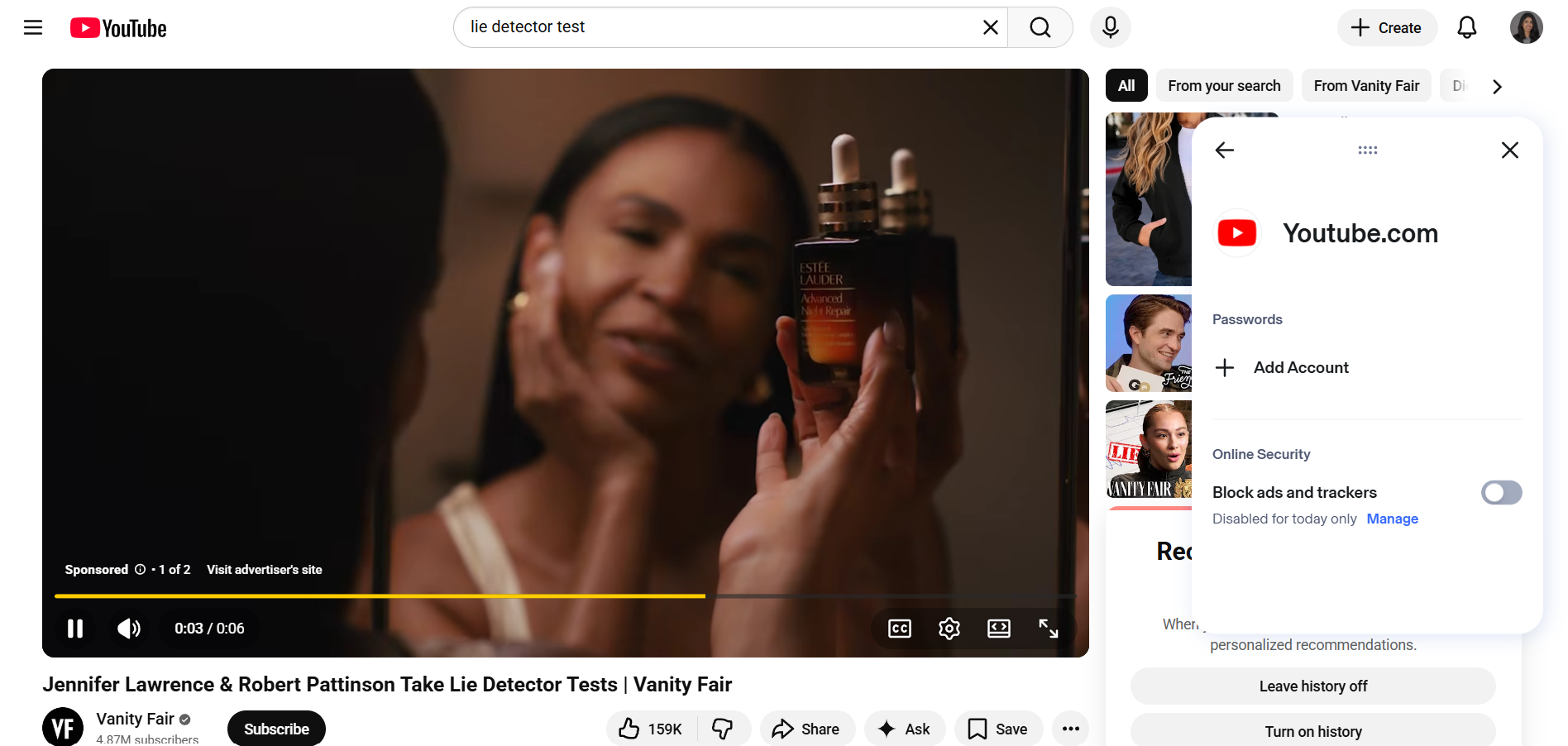The height and width of the screenshot is (746, 1568).
Task: Switch to theater mode
Action: click(998, 629)
